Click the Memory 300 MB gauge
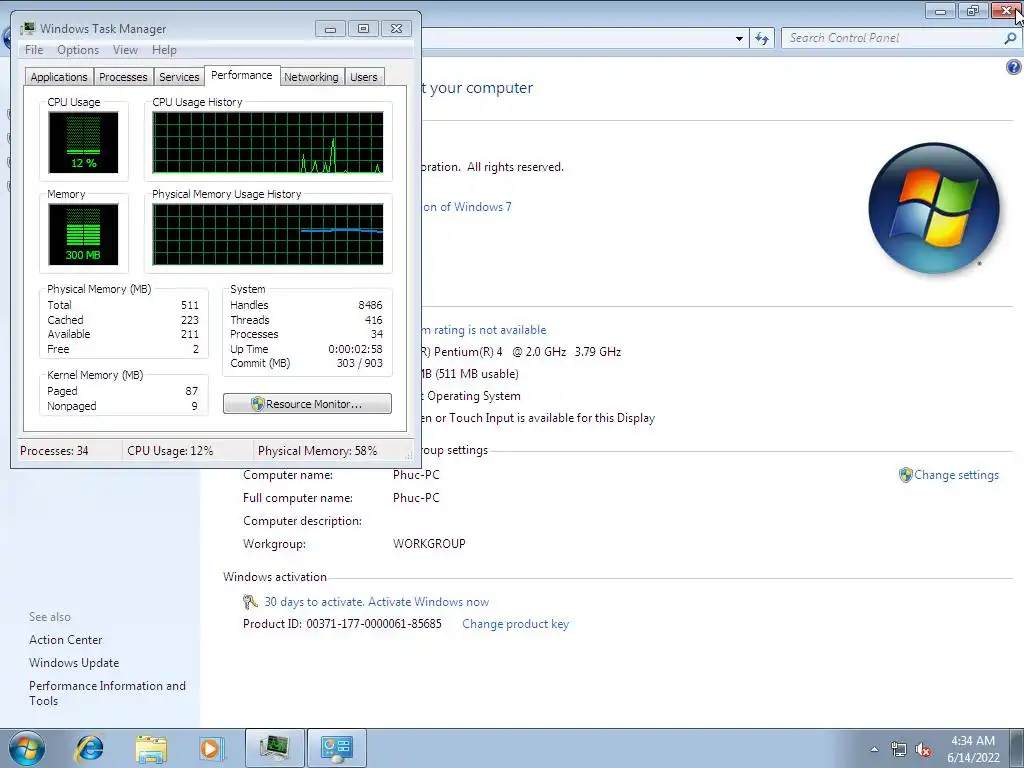1024x768 pixels. (x=83, y=234)
